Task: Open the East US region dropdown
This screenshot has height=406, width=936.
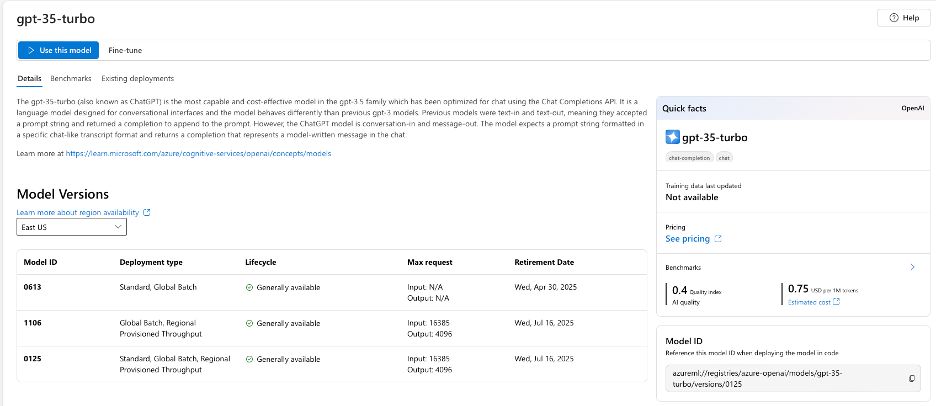Action: point(72,227)
